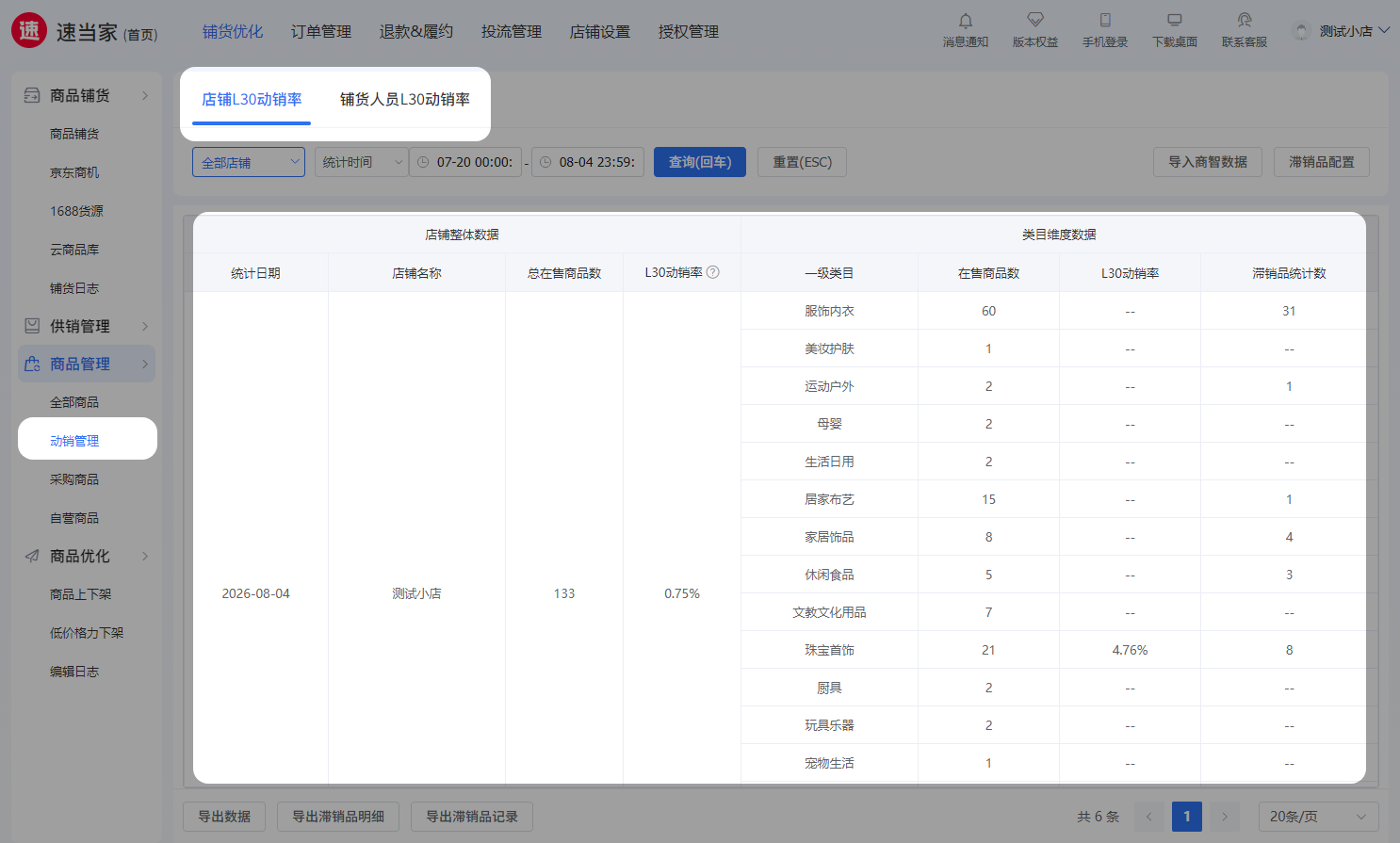
Task: Open the 统计时间 dropdown
Action: click(x=361, y=162)
